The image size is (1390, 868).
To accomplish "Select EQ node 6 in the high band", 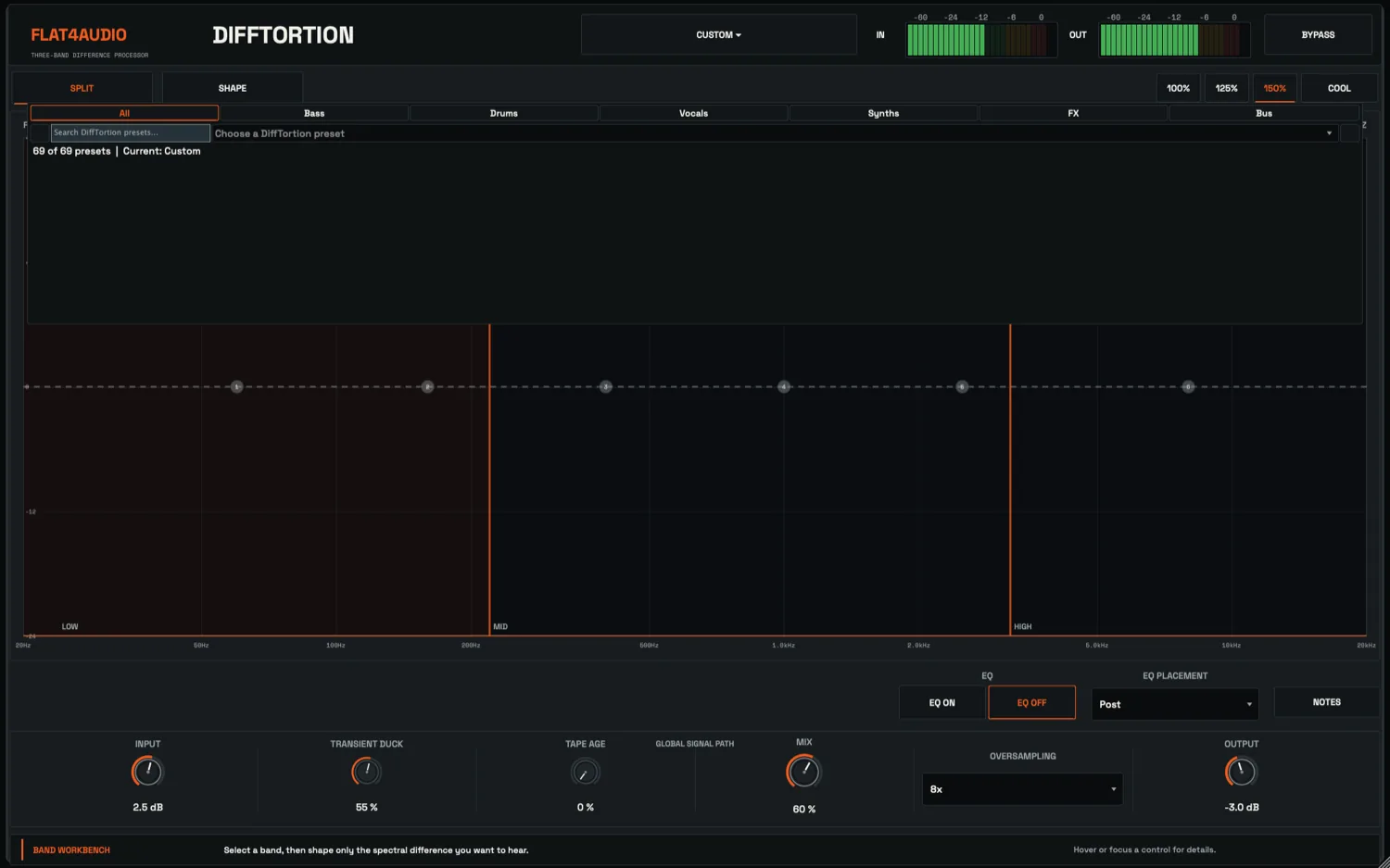I will [x=1188, y=386].
